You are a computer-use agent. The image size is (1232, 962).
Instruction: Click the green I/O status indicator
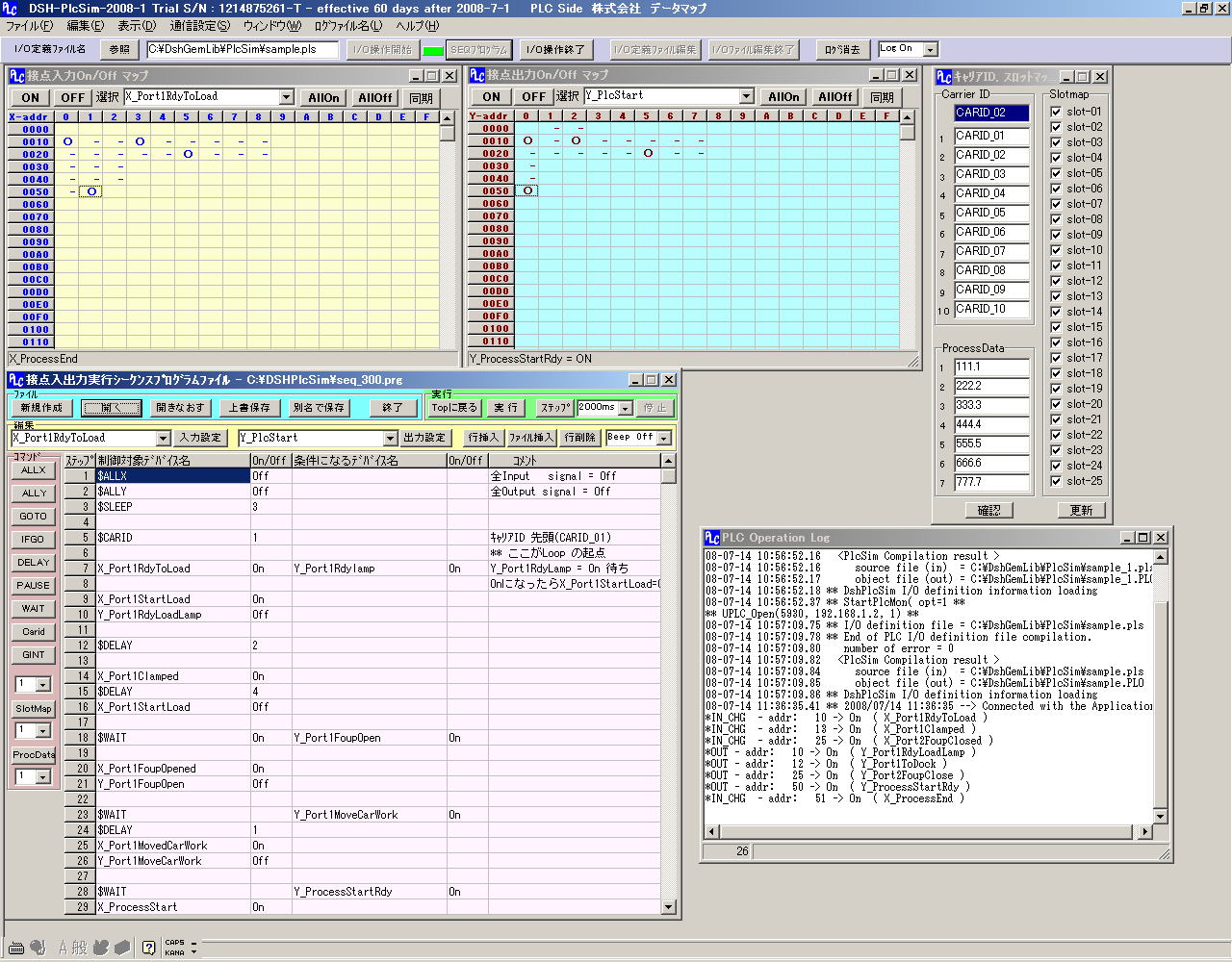[433, 50]
